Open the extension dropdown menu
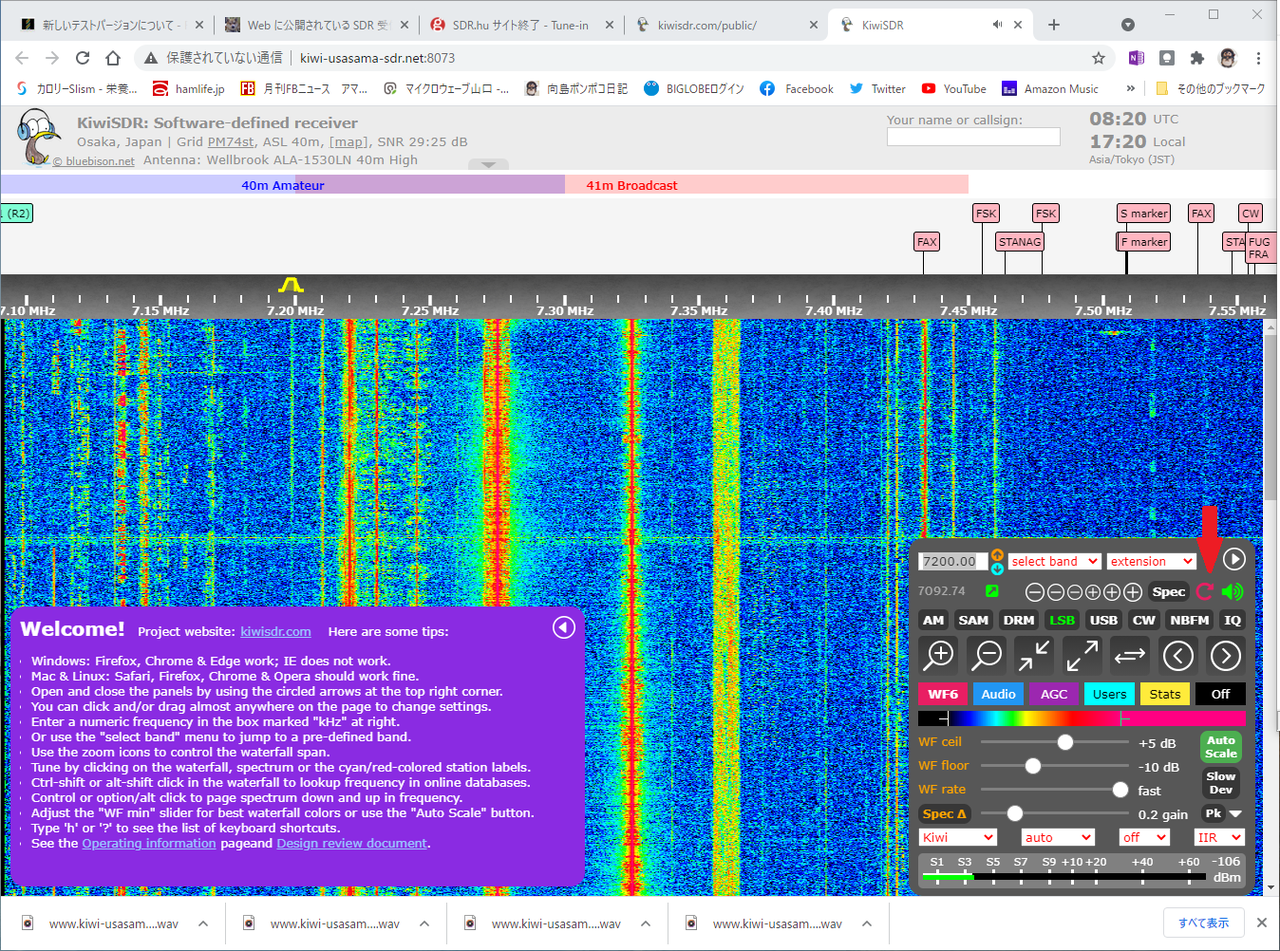1280x951 pixels. [x=1150, y=561]
